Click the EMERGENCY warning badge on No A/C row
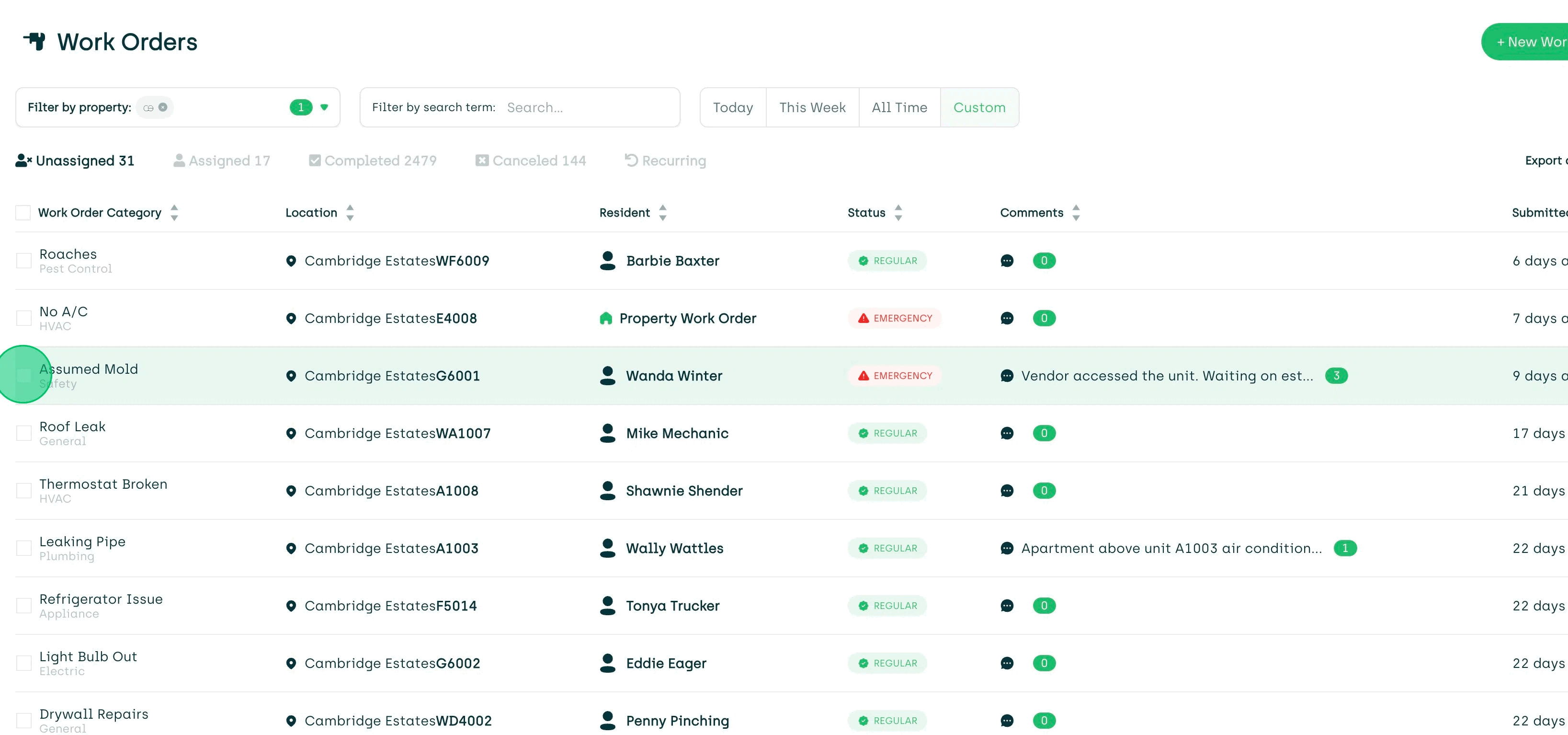The height and width of the screenshot is (735, 1568). point(894,319)
